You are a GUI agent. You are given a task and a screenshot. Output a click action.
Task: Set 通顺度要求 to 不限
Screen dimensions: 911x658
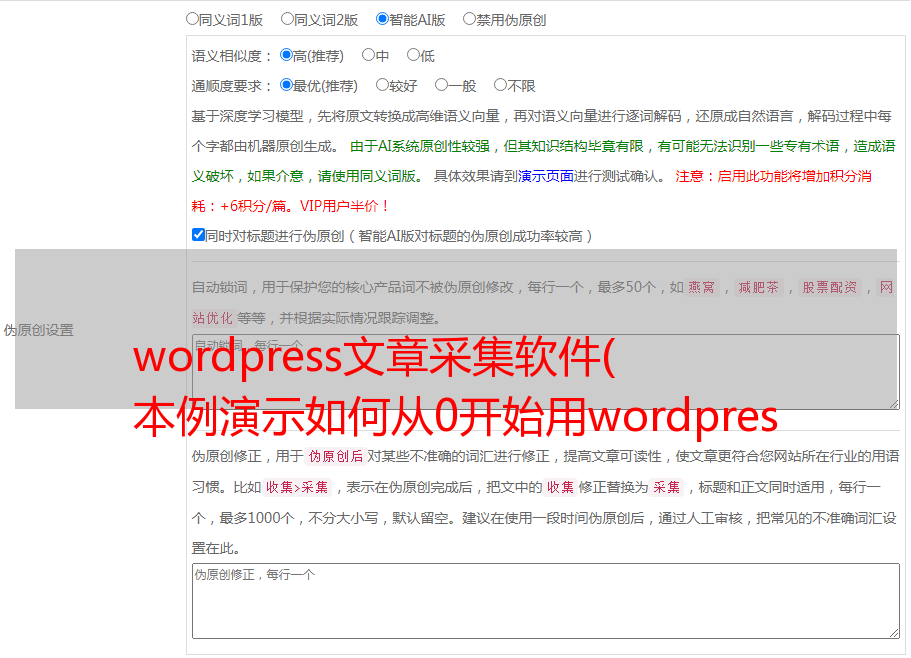500,85
